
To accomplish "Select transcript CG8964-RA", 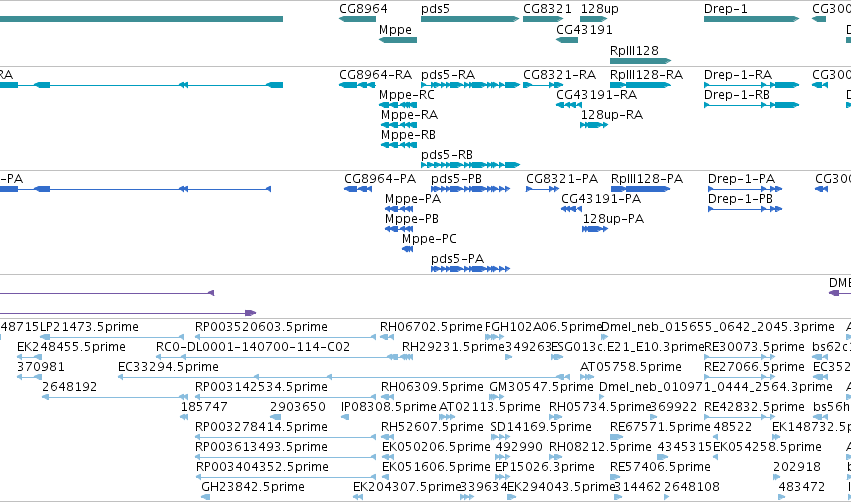I will (376, 74).
